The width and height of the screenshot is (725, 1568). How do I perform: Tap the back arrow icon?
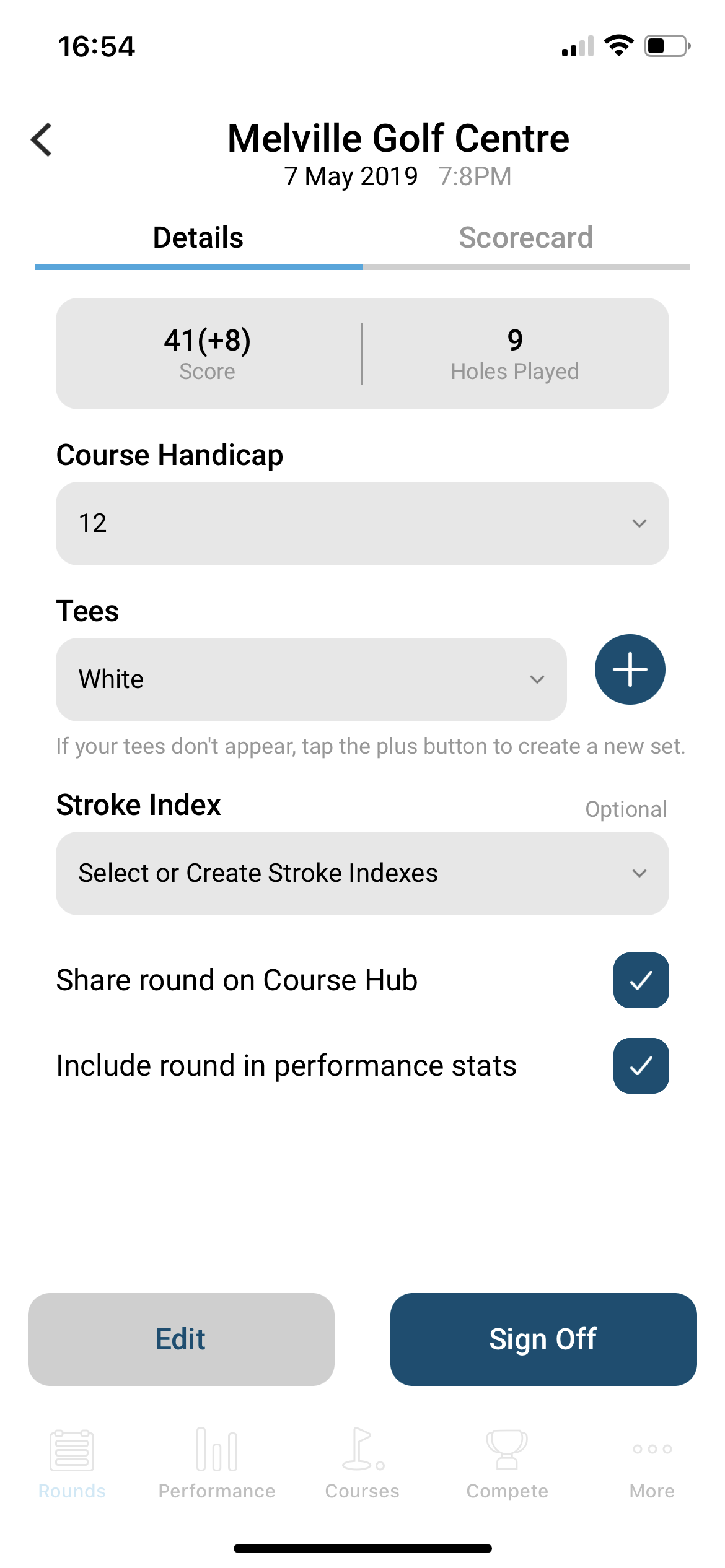[42, 140]
